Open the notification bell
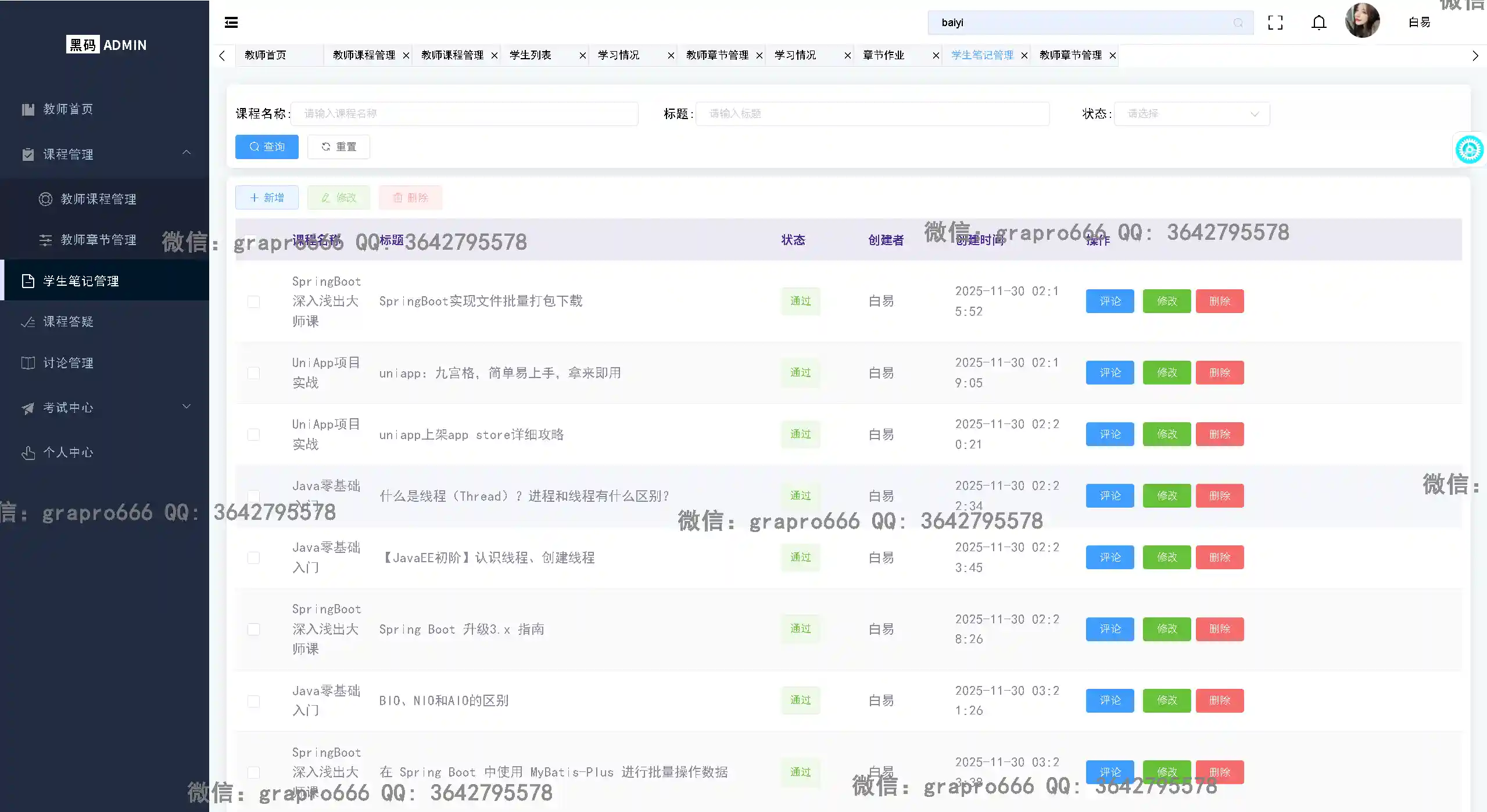 point(1318,23)
